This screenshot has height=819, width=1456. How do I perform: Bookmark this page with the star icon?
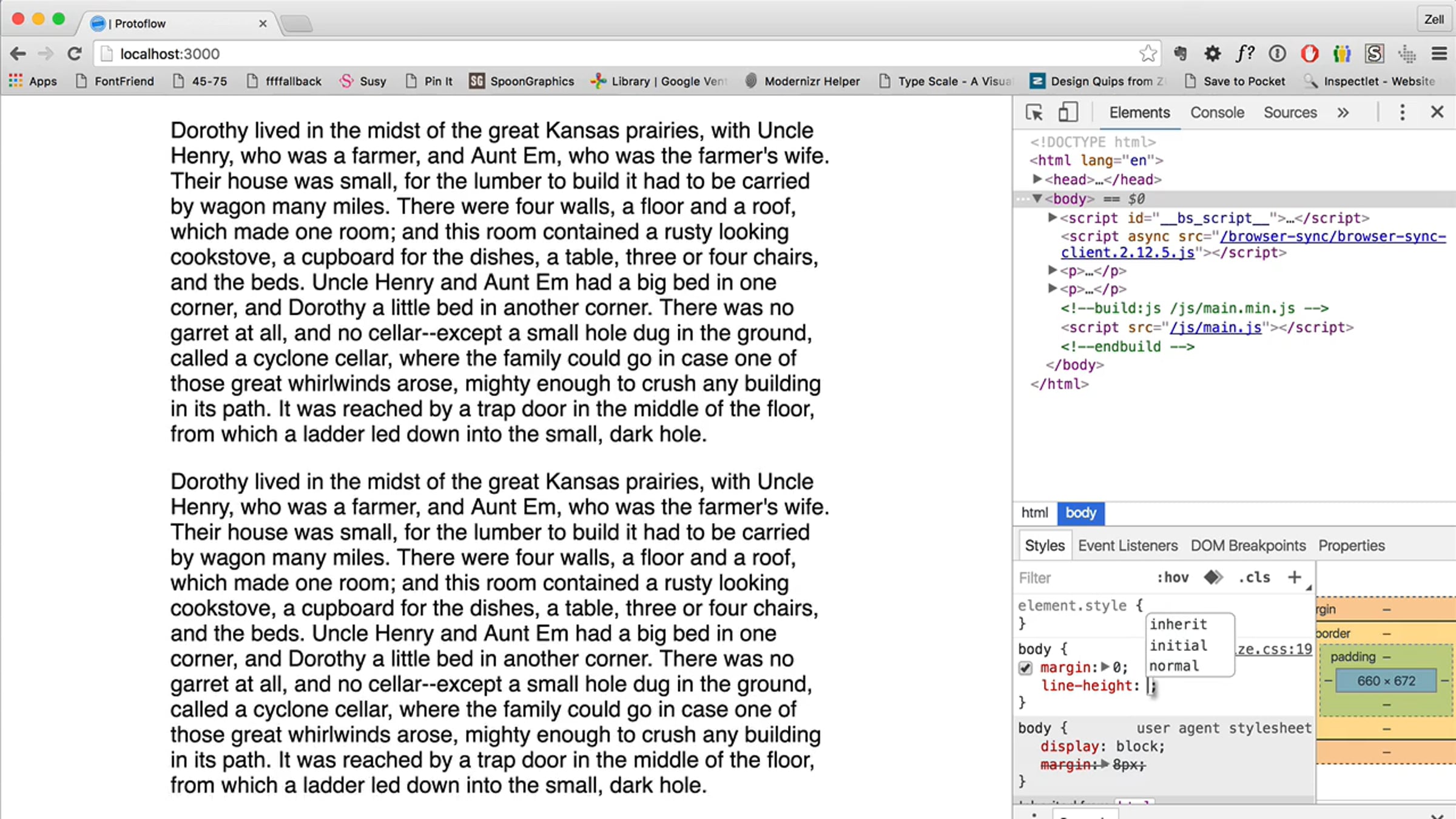[x=1147, y=54]
